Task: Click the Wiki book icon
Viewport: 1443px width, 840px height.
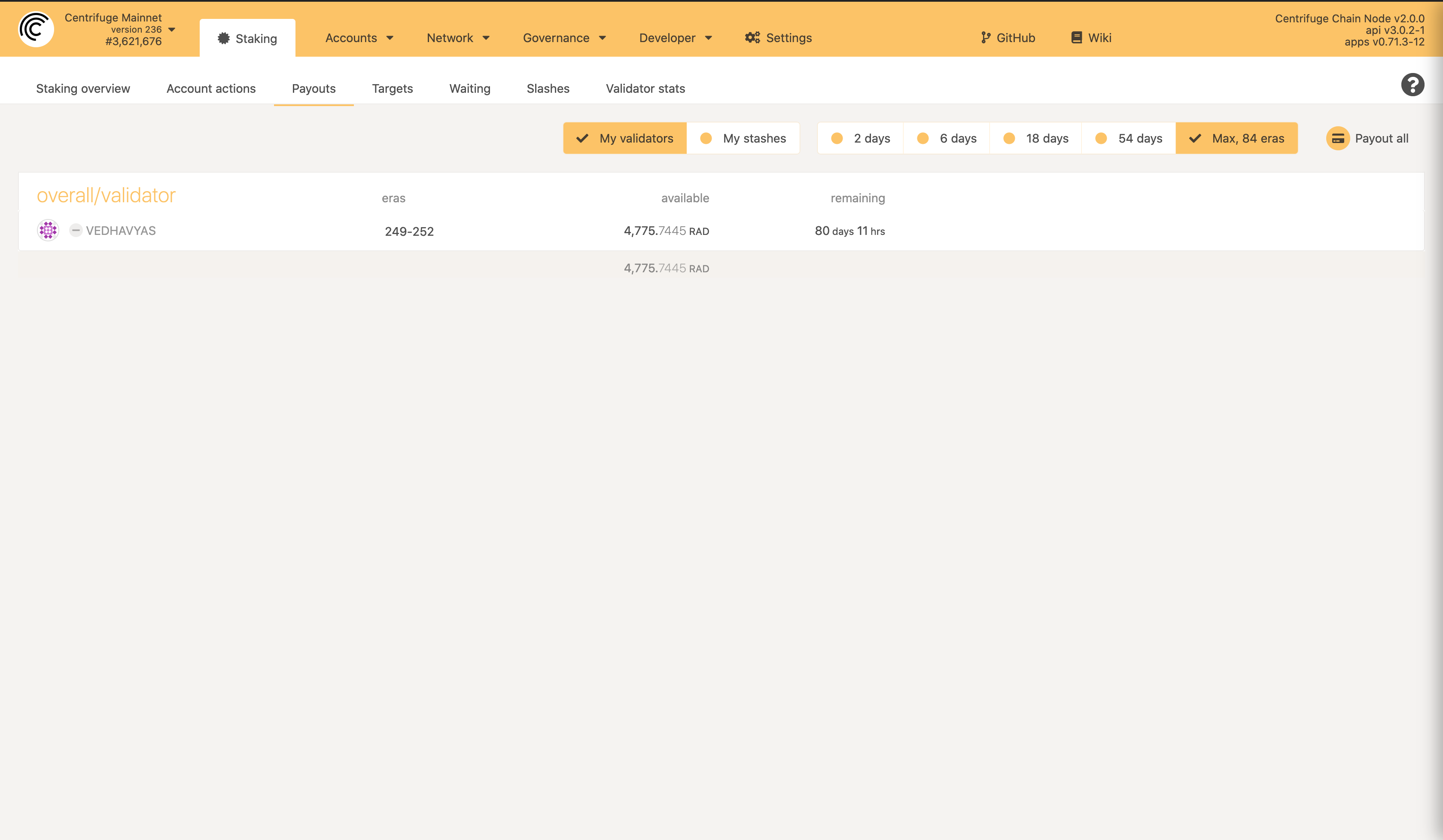Action: pos(1077,38)
